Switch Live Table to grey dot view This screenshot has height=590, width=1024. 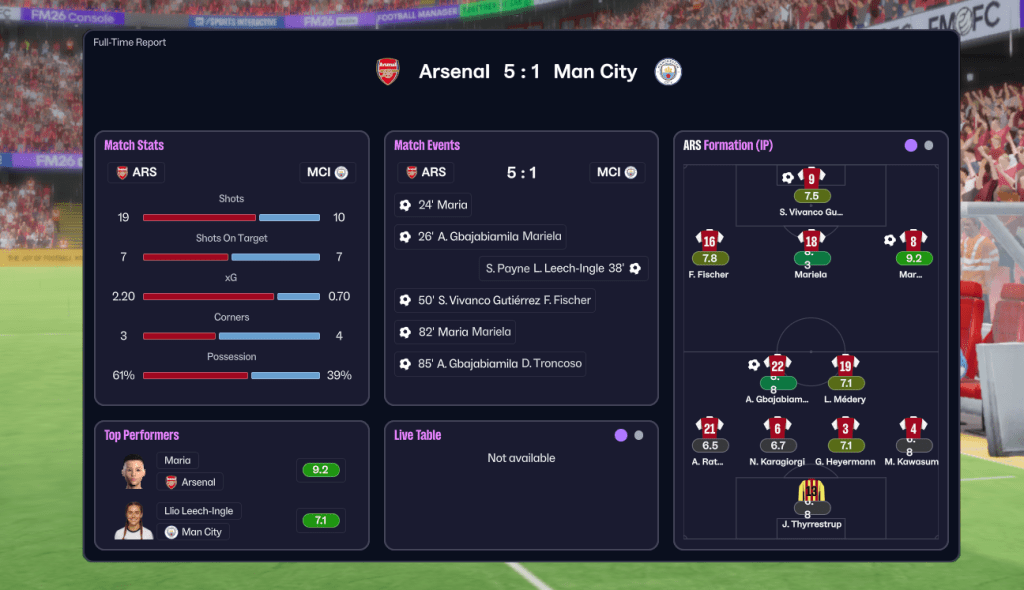coord(639,435)
